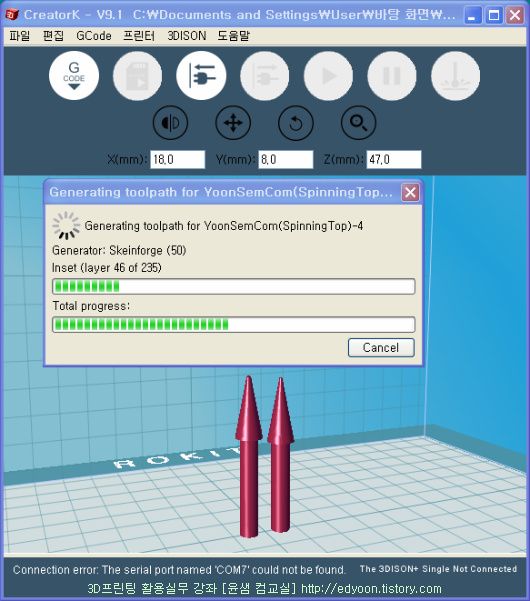Click the grayed disconnect printer icon
The width and height of the screenshot is (530, 601).
265,76
